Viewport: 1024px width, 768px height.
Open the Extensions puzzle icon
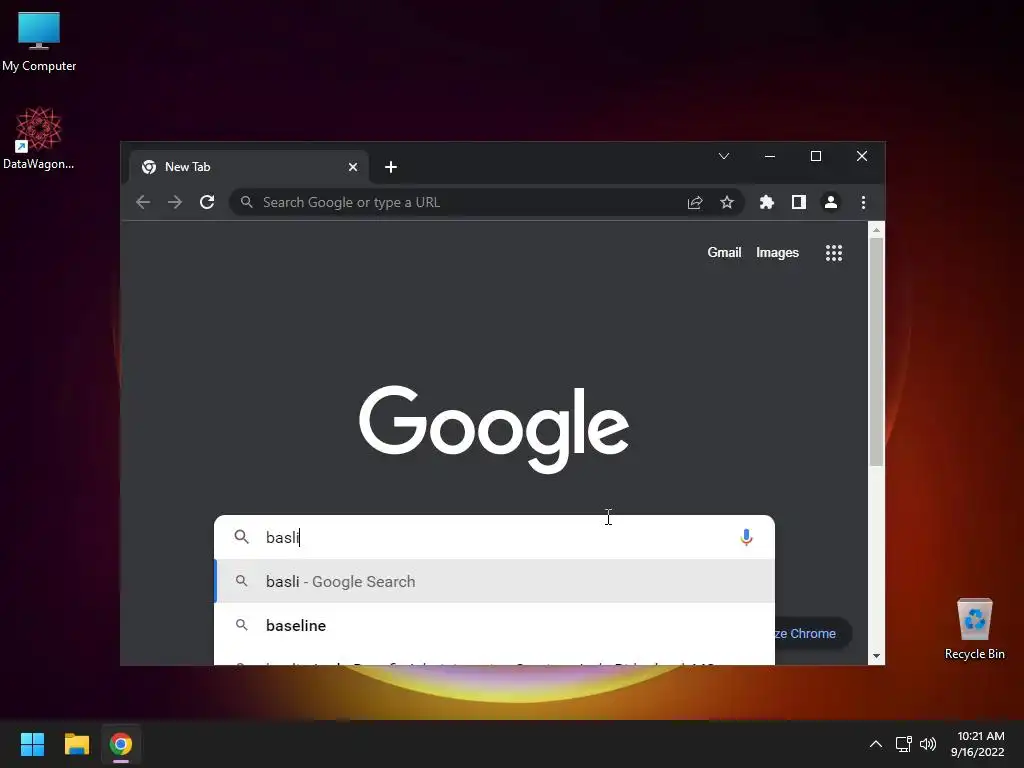(767, 202)
